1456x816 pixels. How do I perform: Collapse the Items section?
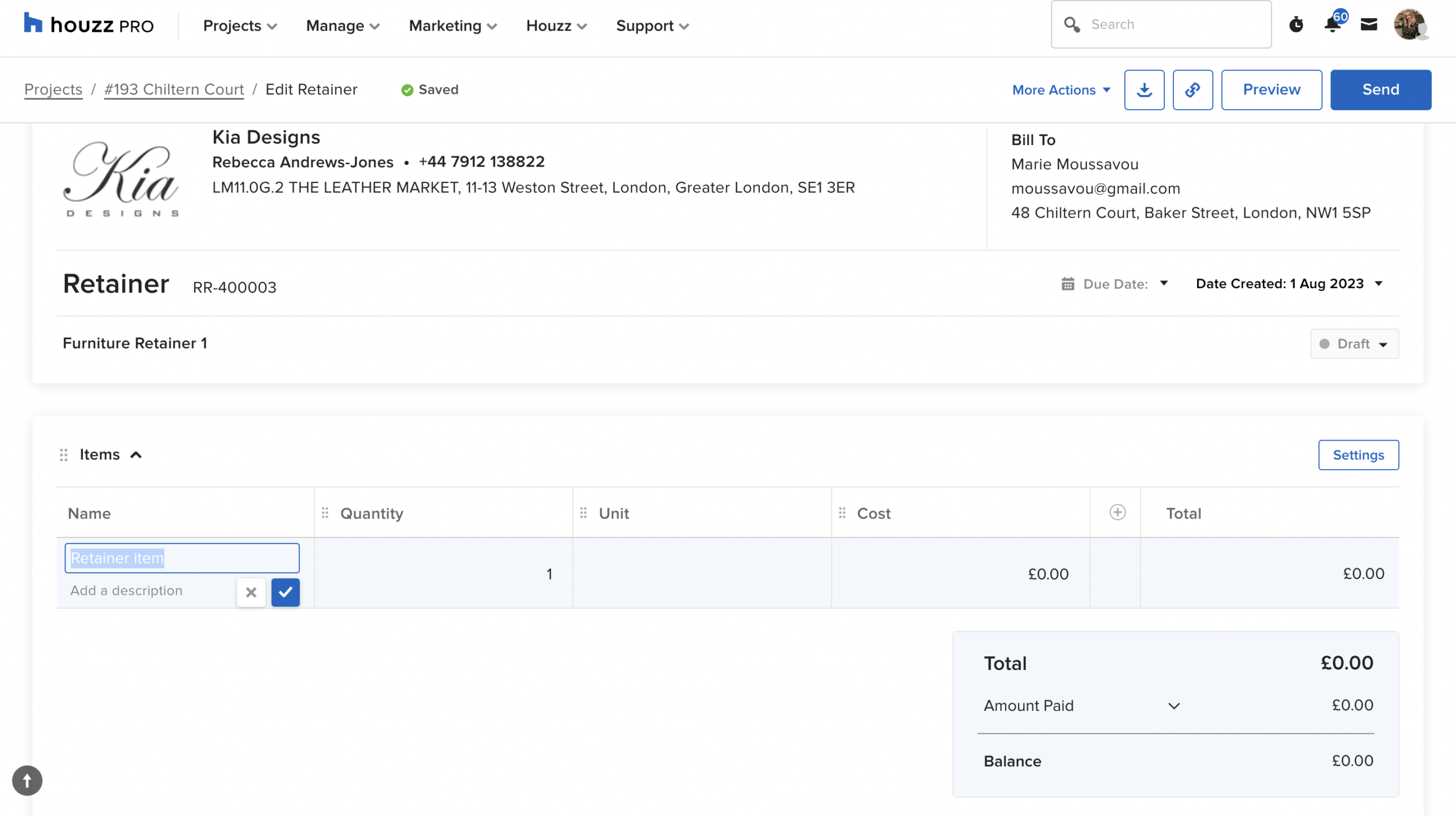(x=135, y=455)
